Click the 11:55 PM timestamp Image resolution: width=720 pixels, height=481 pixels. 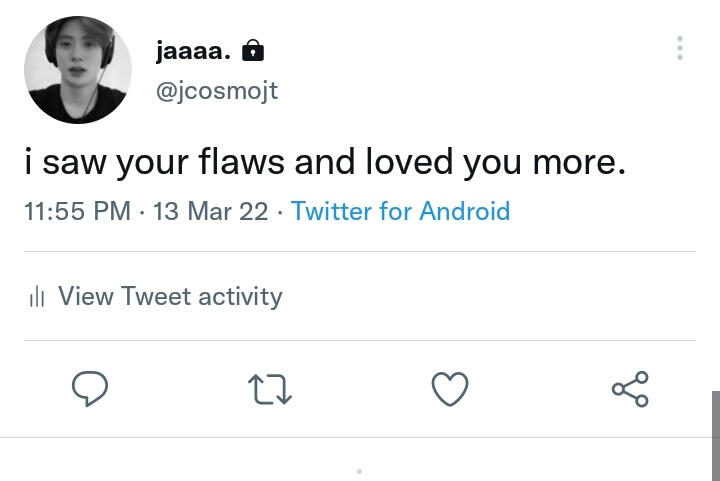[x=78, y=212]
